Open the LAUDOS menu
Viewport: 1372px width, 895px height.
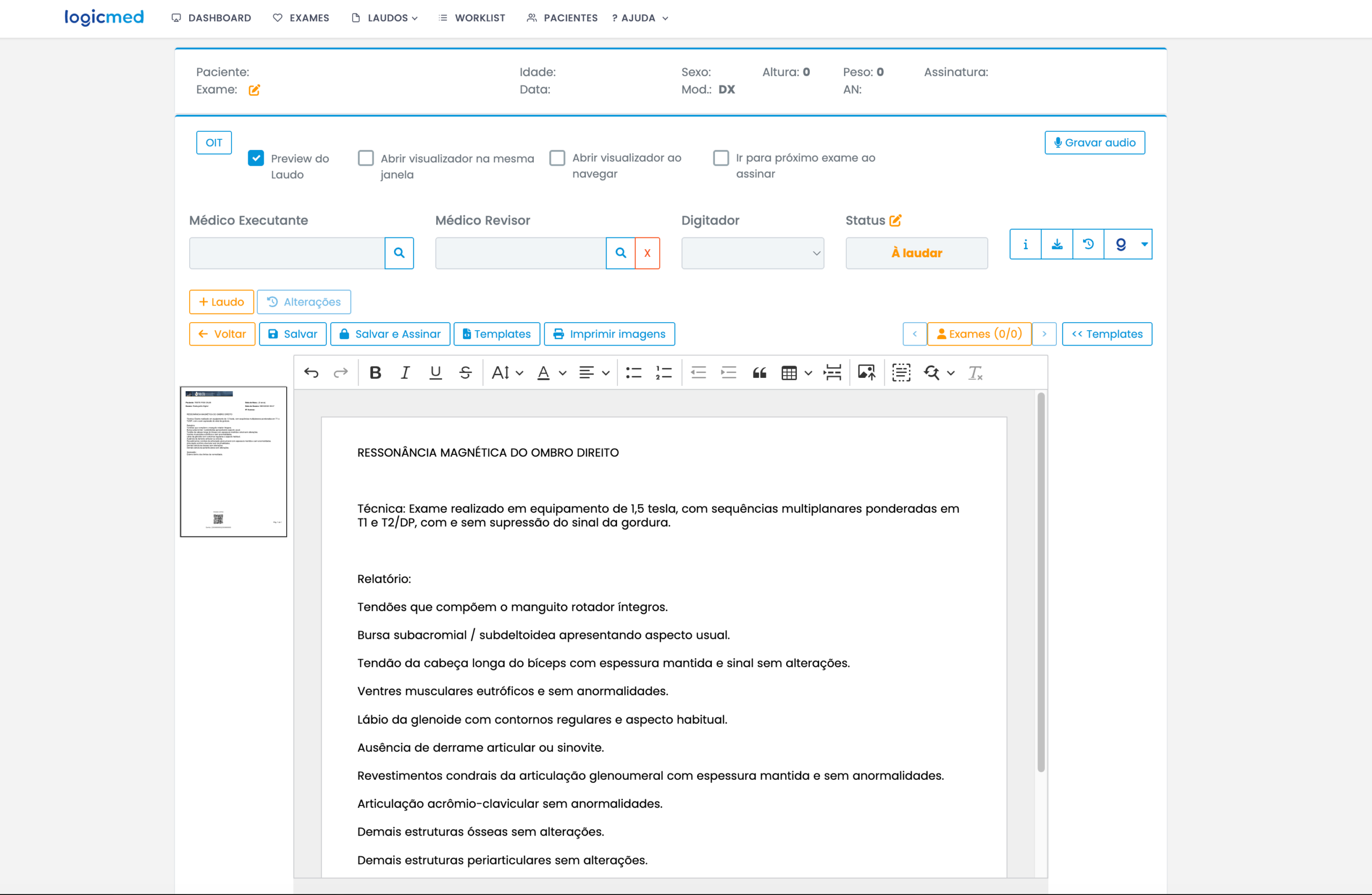click(x=384, y=18)
